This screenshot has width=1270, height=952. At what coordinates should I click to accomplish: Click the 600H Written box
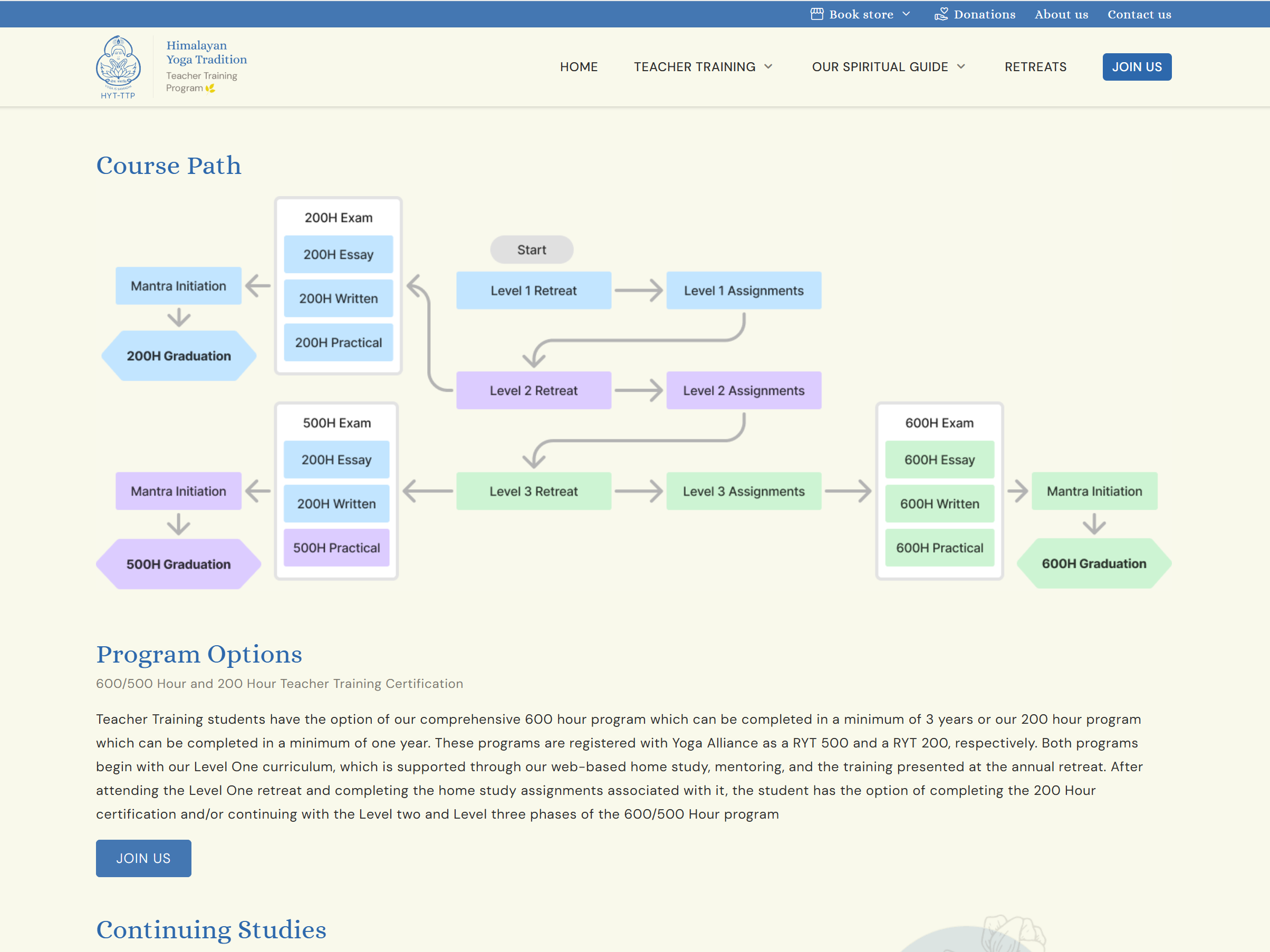[x=939, y=504]
